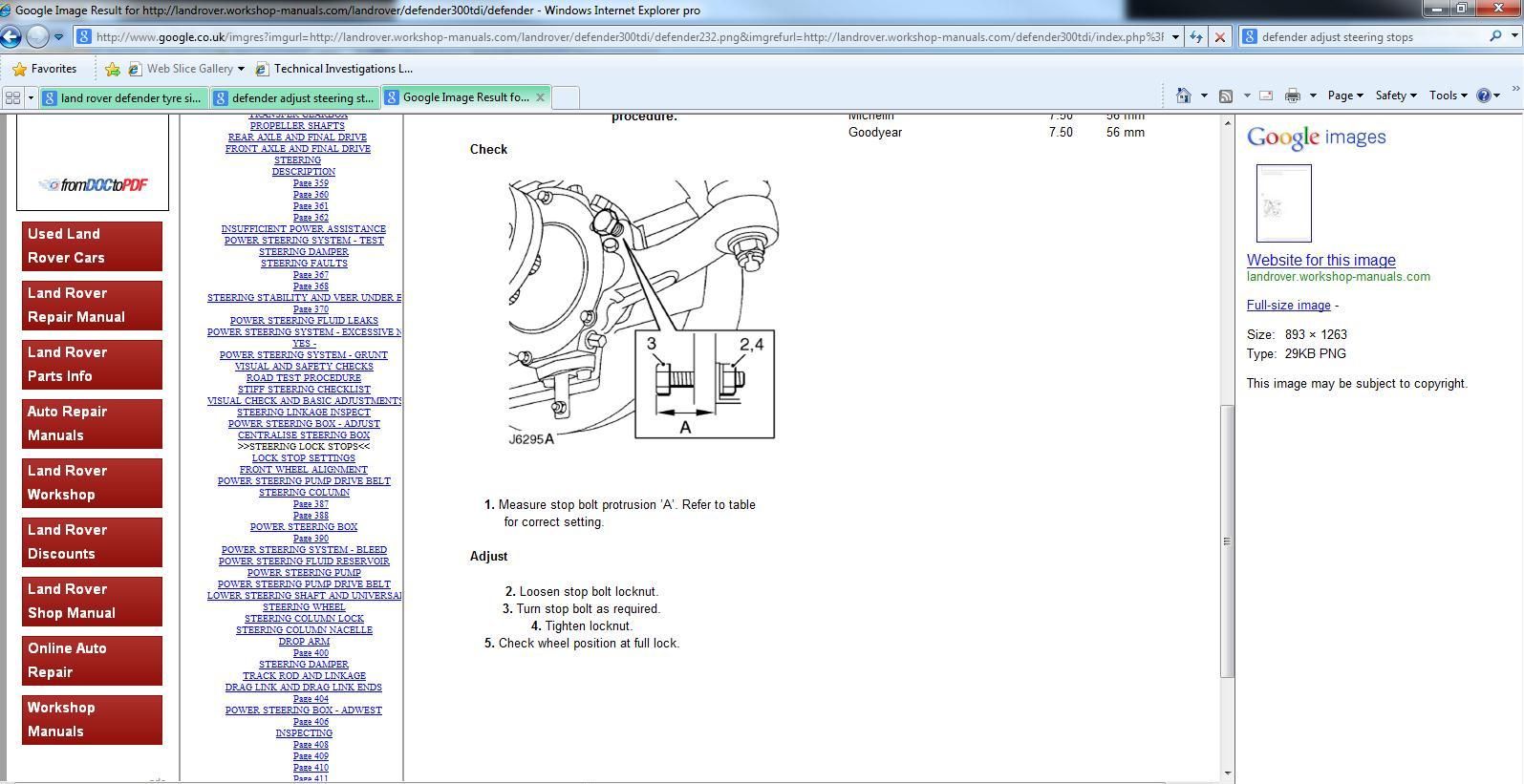1524x784 pixels.
Task: Open the Page menu
Action: (x=1344, y=95)
